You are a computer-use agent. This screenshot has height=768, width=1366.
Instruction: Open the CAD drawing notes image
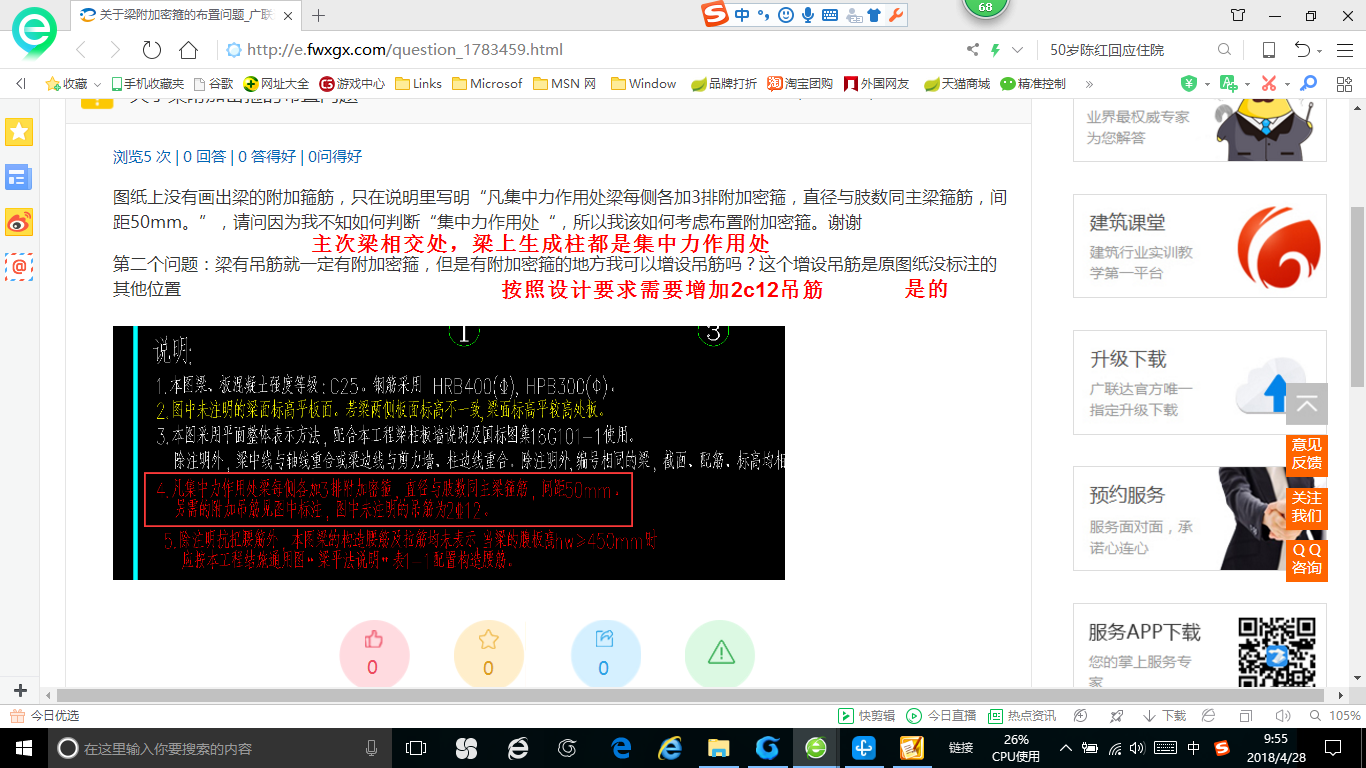(x=449, y=453)
